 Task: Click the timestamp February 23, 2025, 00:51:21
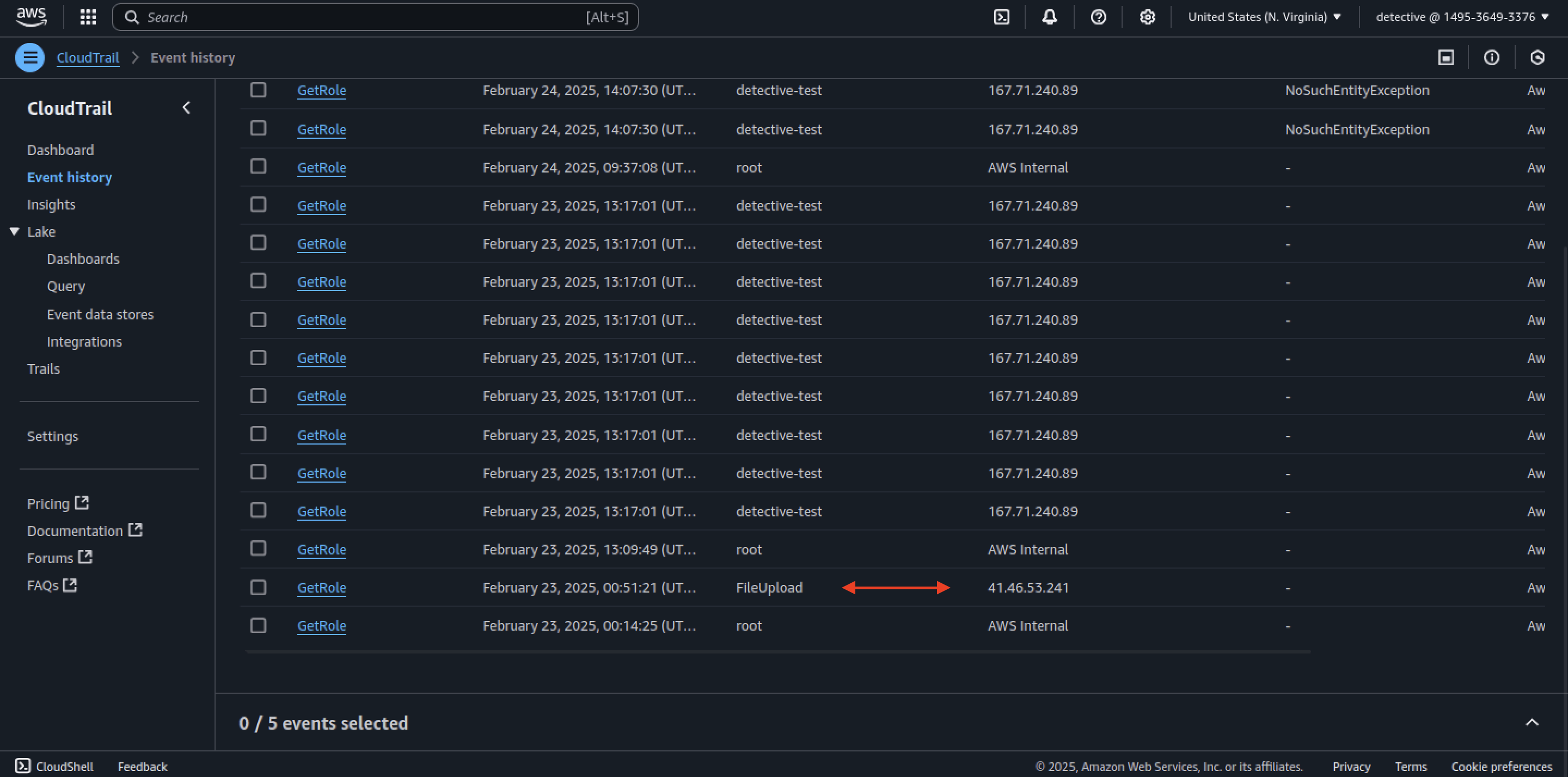[589, 588]
